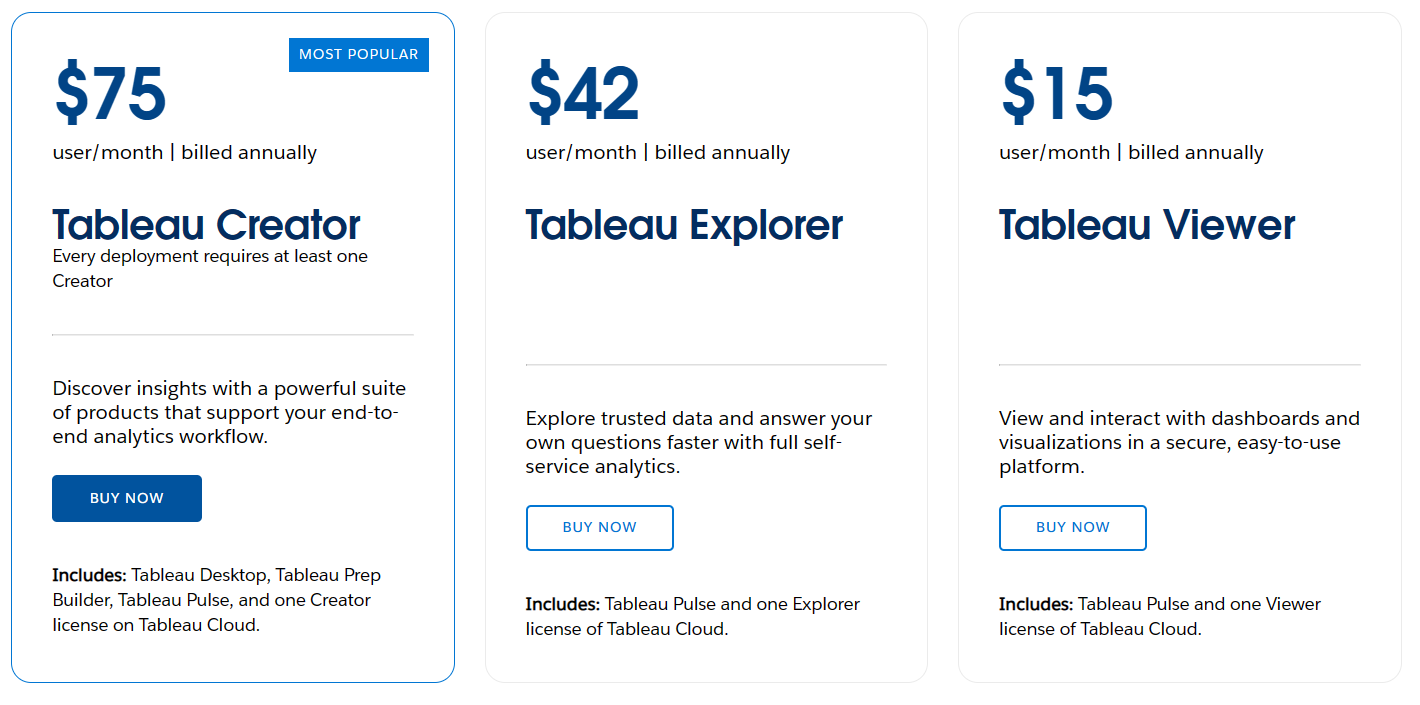Screen dimensions: 1420x705
Task: Click the $75 price label
Action: [x=110, y=95]
